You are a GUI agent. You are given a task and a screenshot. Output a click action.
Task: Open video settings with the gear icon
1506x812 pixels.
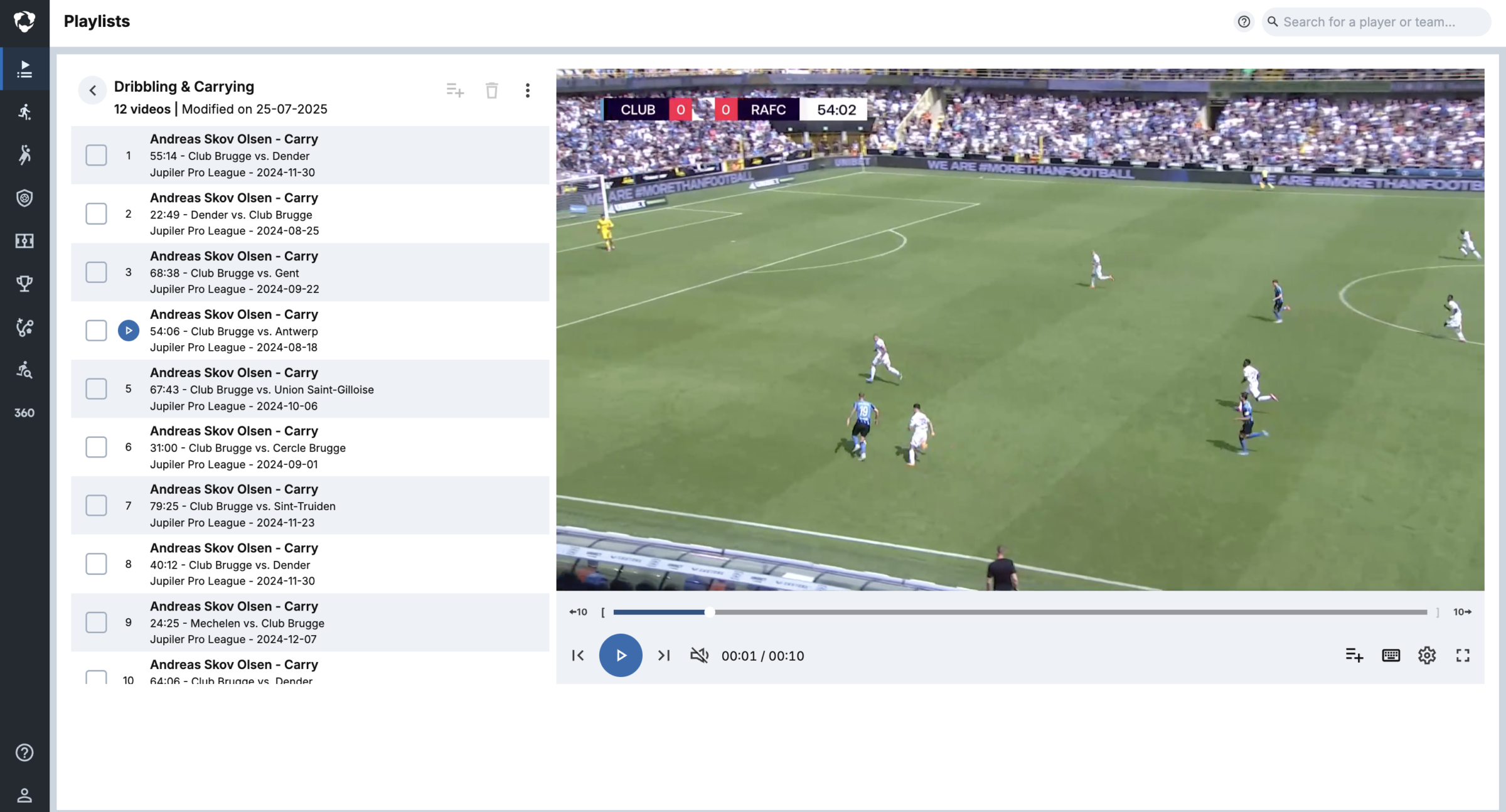click(1426, 655)
